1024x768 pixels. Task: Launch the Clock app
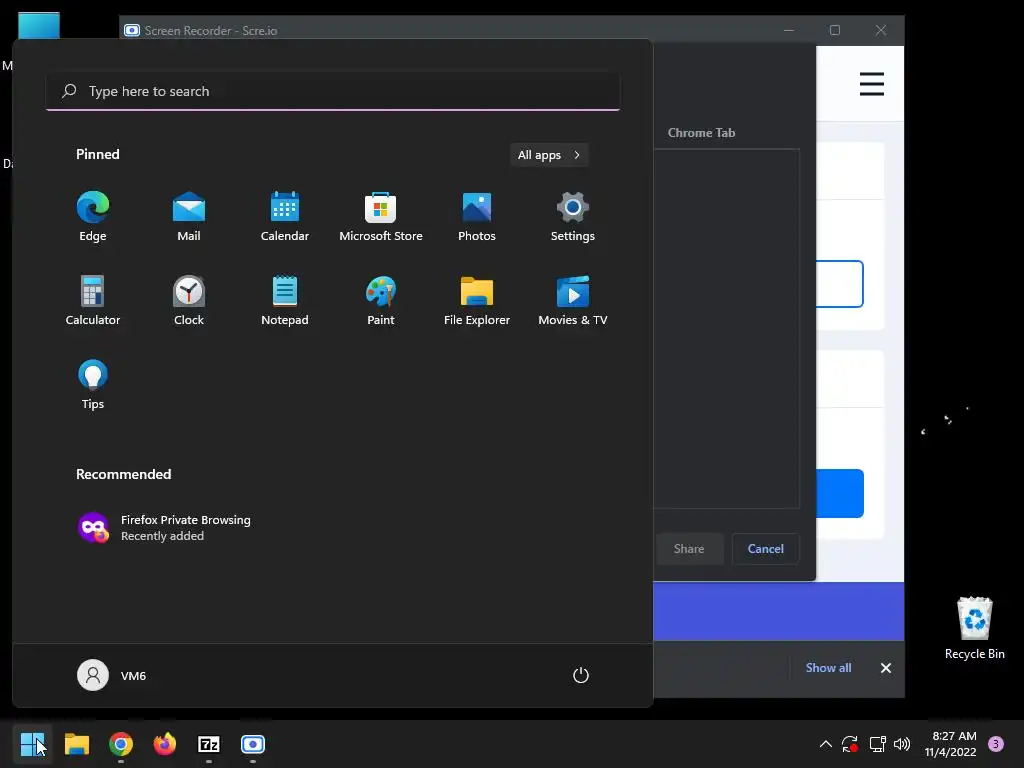pyautogui.click(x=189, y=301)
